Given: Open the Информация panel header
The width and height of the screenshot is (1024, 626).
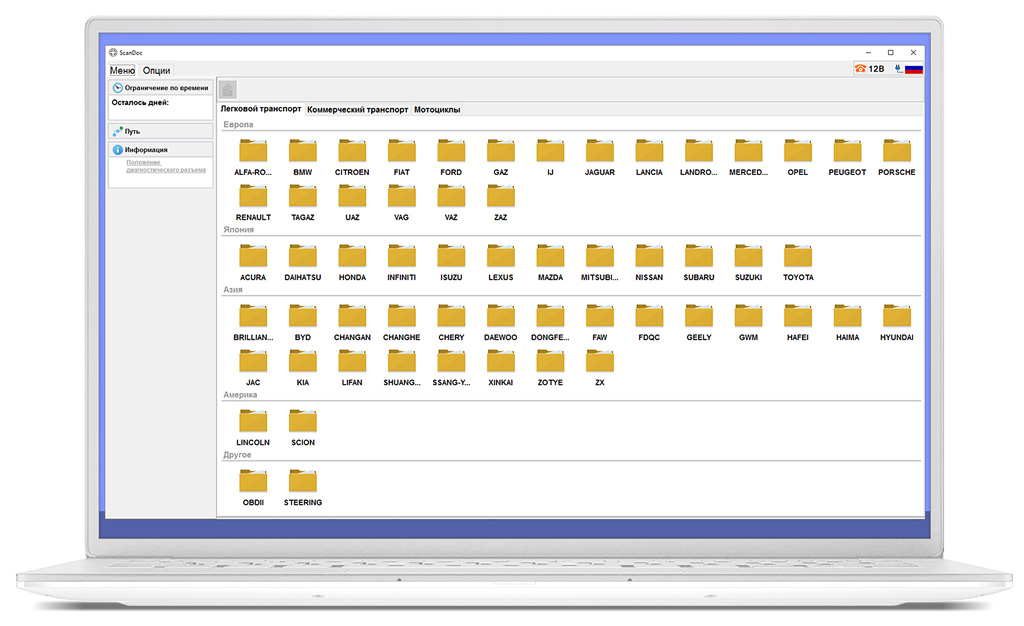Looking at the screenshot, I should 161,149.
